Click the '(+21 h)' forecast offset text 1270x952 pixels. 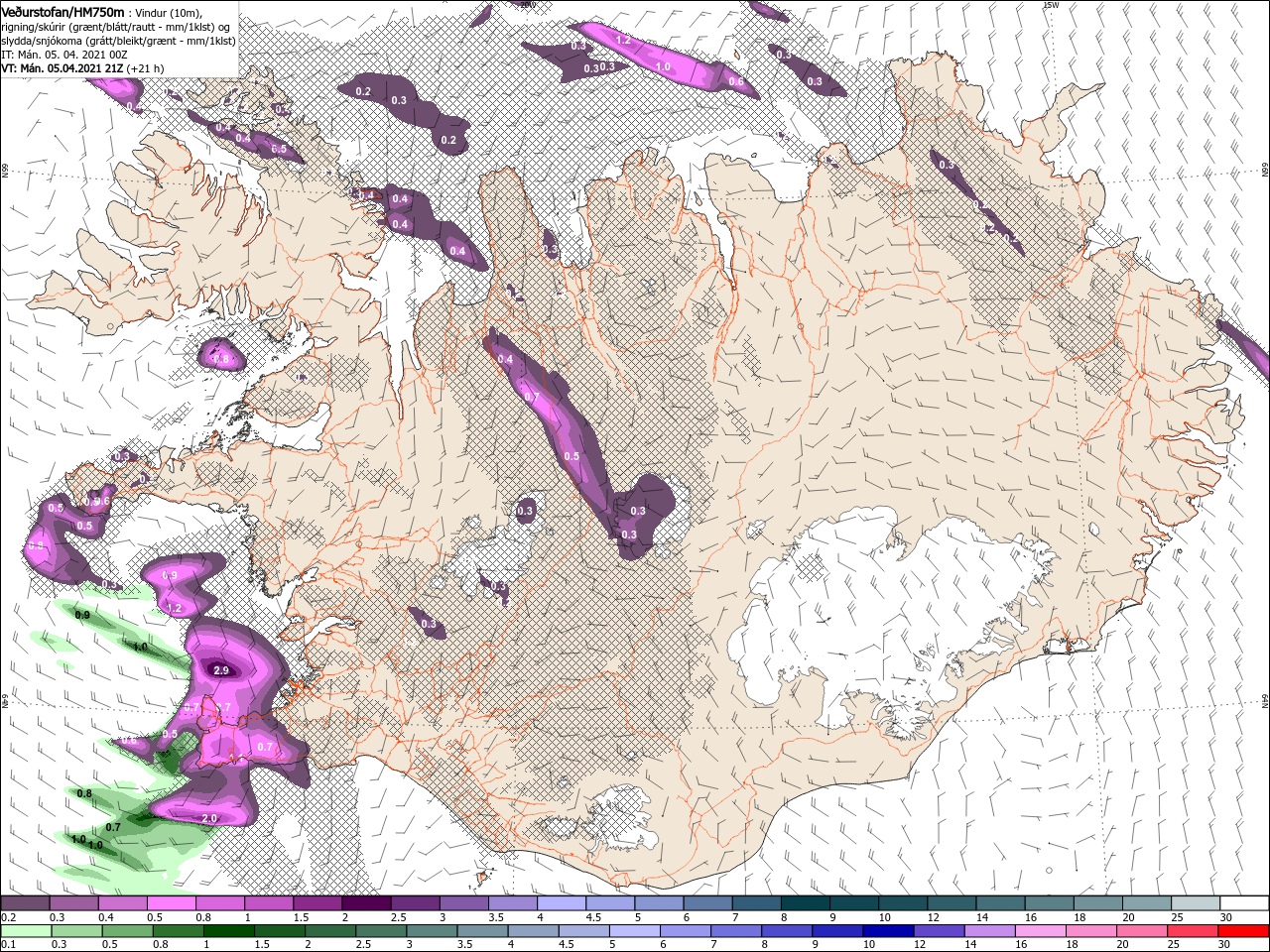point(144,68)
